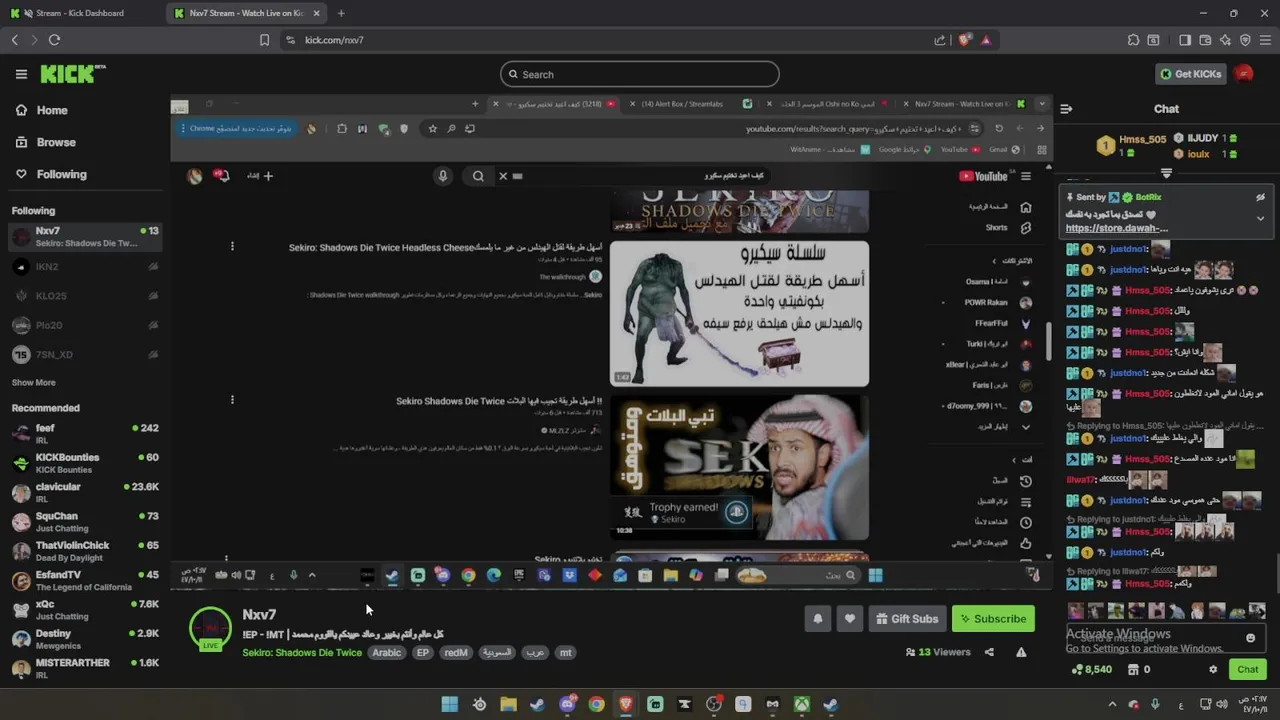Open the browser main menu
1280x720 pixels.
[1264, 40]
